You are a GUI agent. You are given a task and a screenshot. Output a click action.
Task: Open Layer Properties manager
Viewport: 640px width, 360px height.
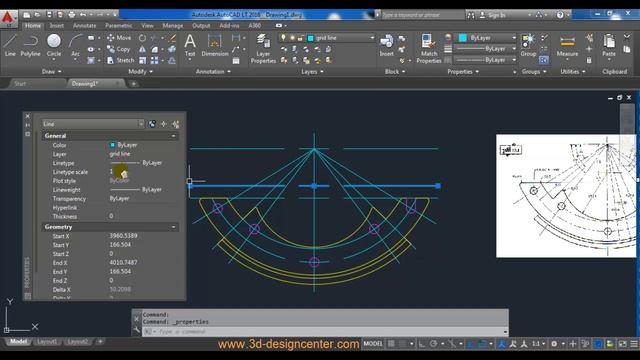click(x=263, y=49)
